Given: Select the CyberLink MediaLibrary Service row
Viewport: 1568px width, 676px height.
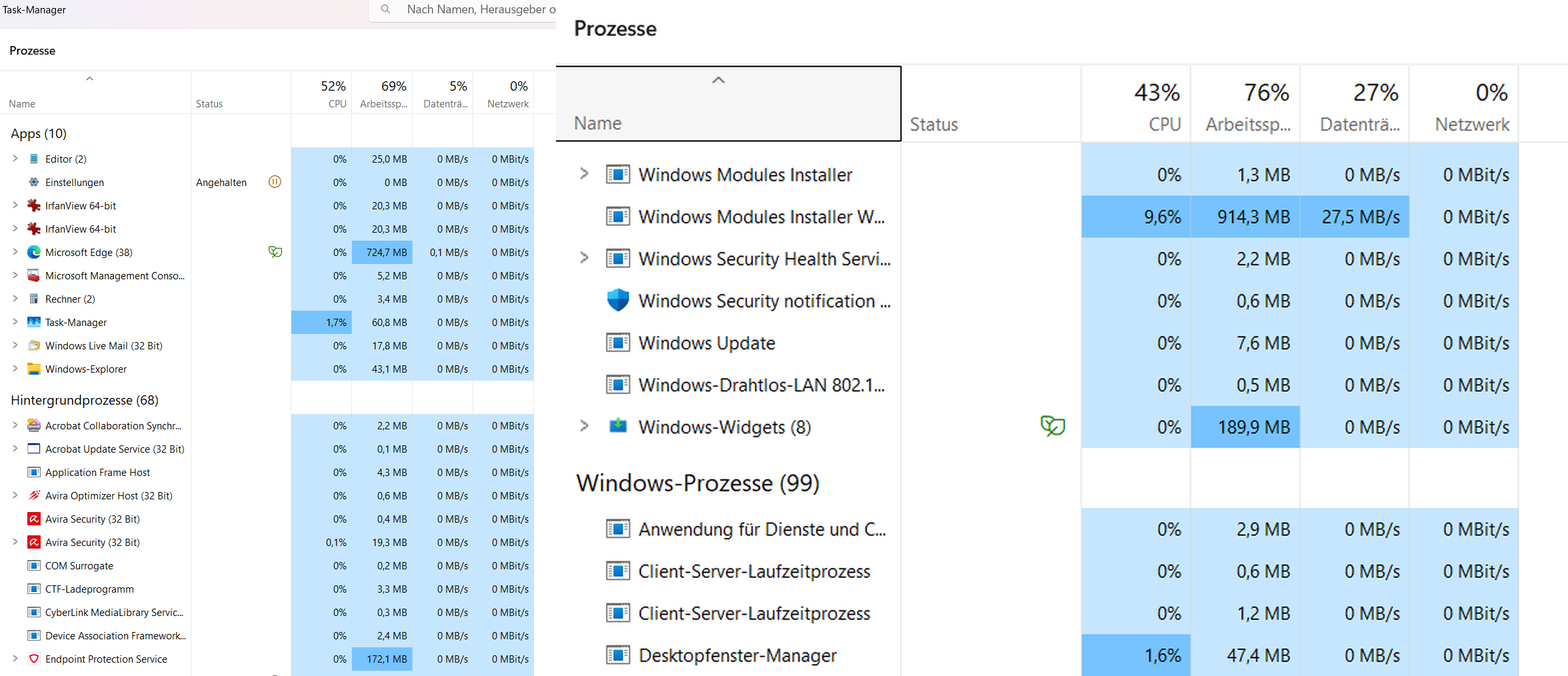Looking at the screenshot, I should 267,612.
